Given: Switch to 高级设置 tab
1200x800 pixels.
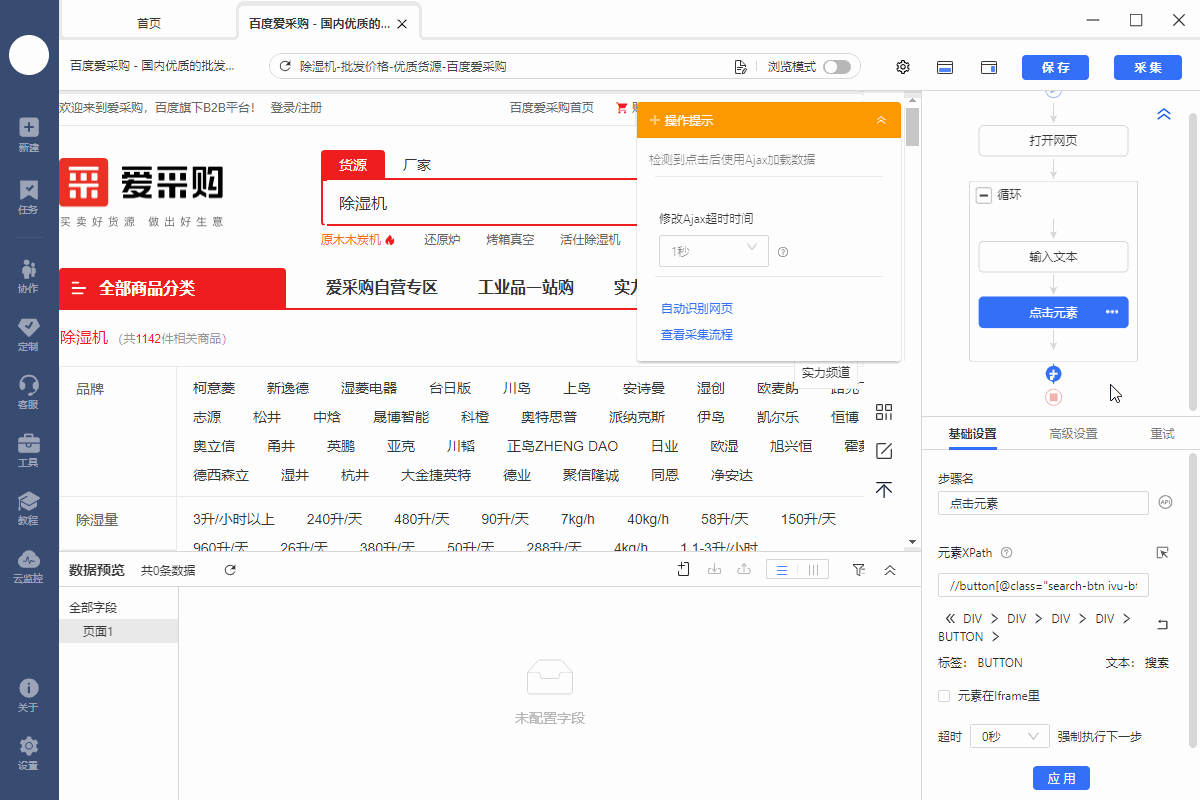Looking at the screenshot, I should click(x=1073, y=434).
